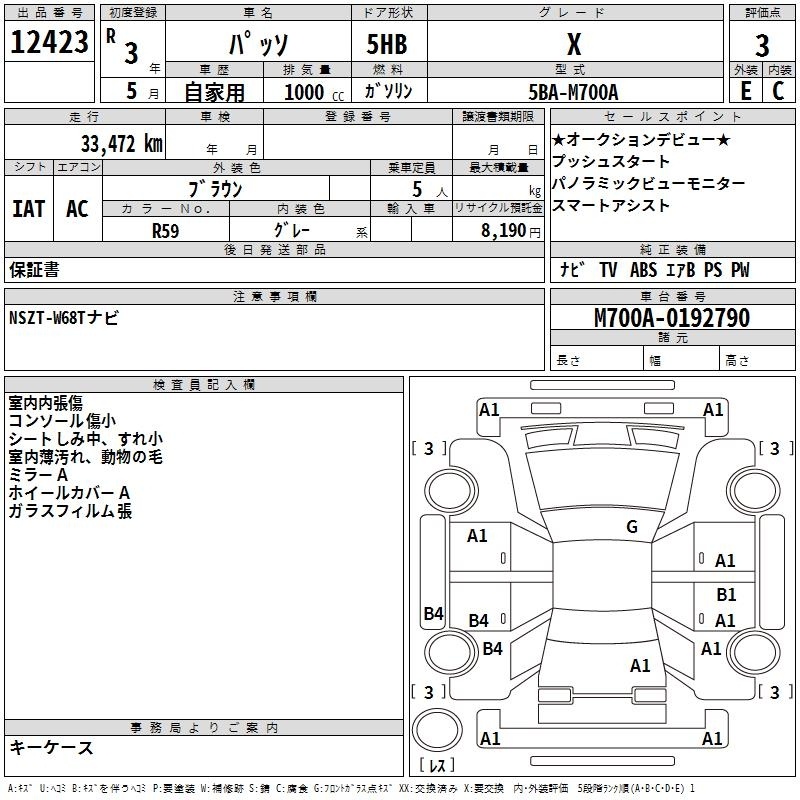
Task: Select the inspector note 室内内張傷
Action: [x=46, y=403]
